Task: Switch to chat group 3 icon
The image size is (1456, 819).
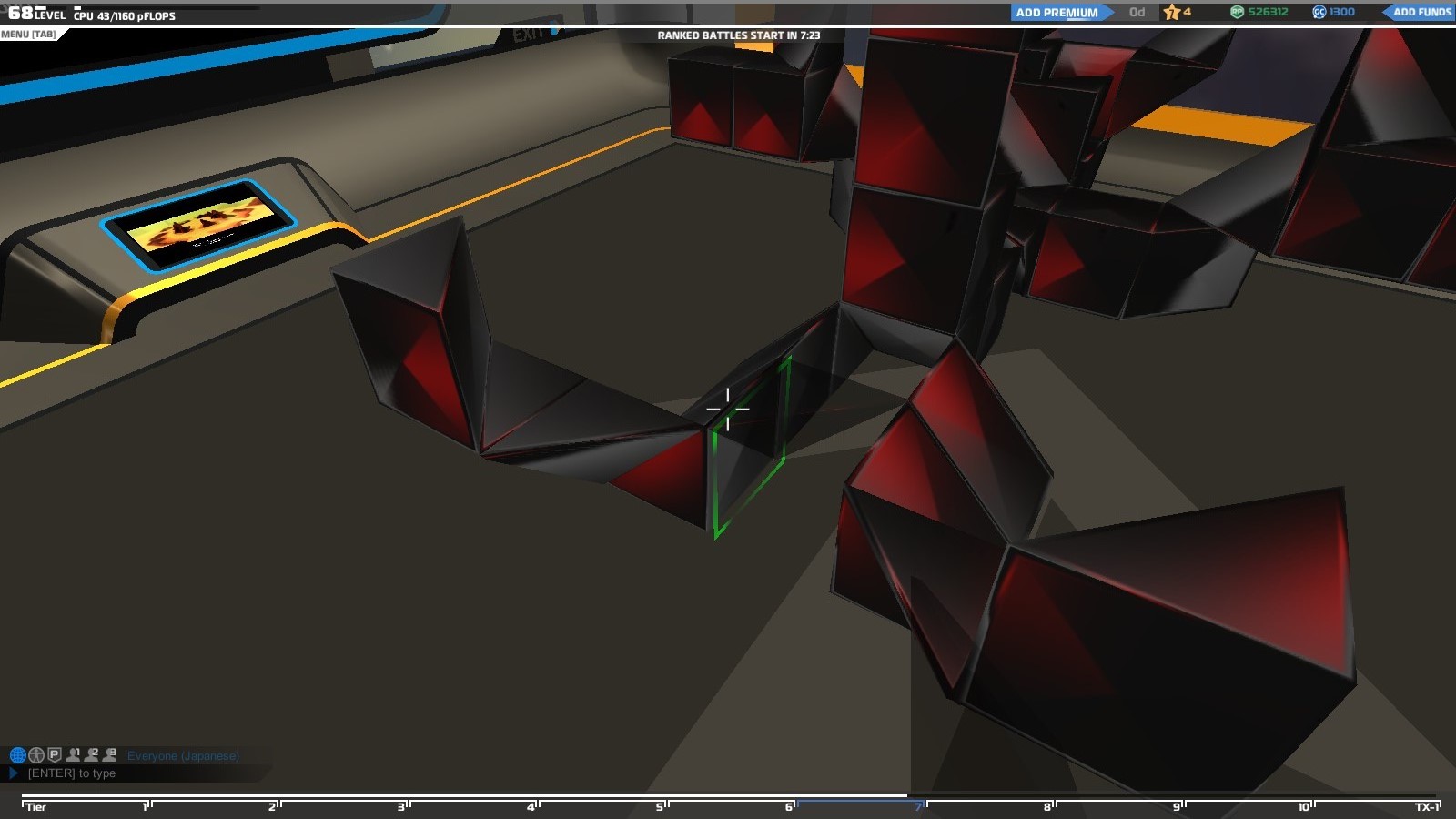Action: pyautogui.click(x=110, y=754)
